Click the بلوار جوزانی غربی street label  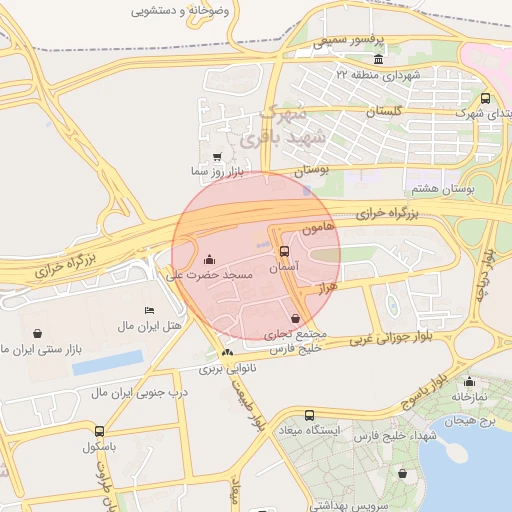point(391,338)
